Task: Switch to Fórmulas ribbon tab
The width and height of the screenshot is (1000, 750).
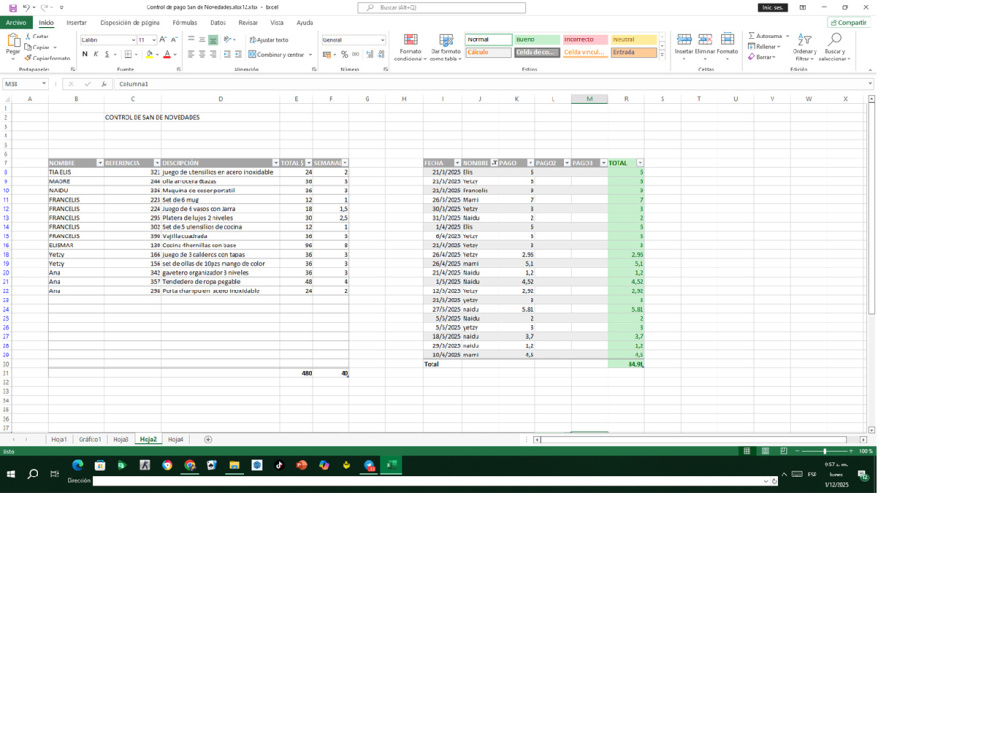Action: pos(184,22)
